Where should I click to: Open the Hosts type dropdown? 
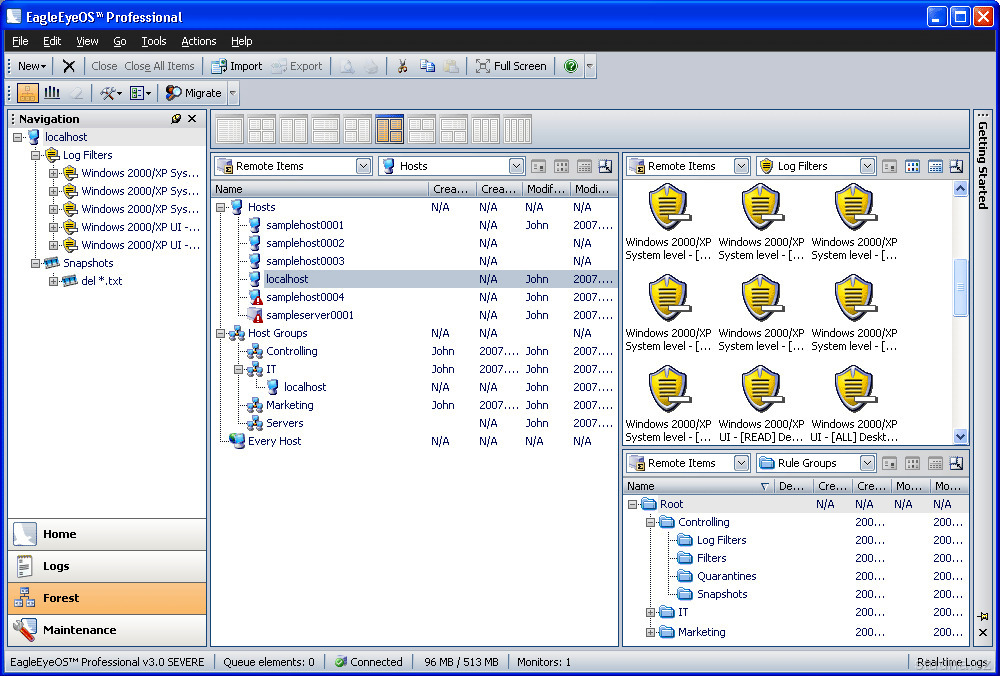(x=516, y=166)
